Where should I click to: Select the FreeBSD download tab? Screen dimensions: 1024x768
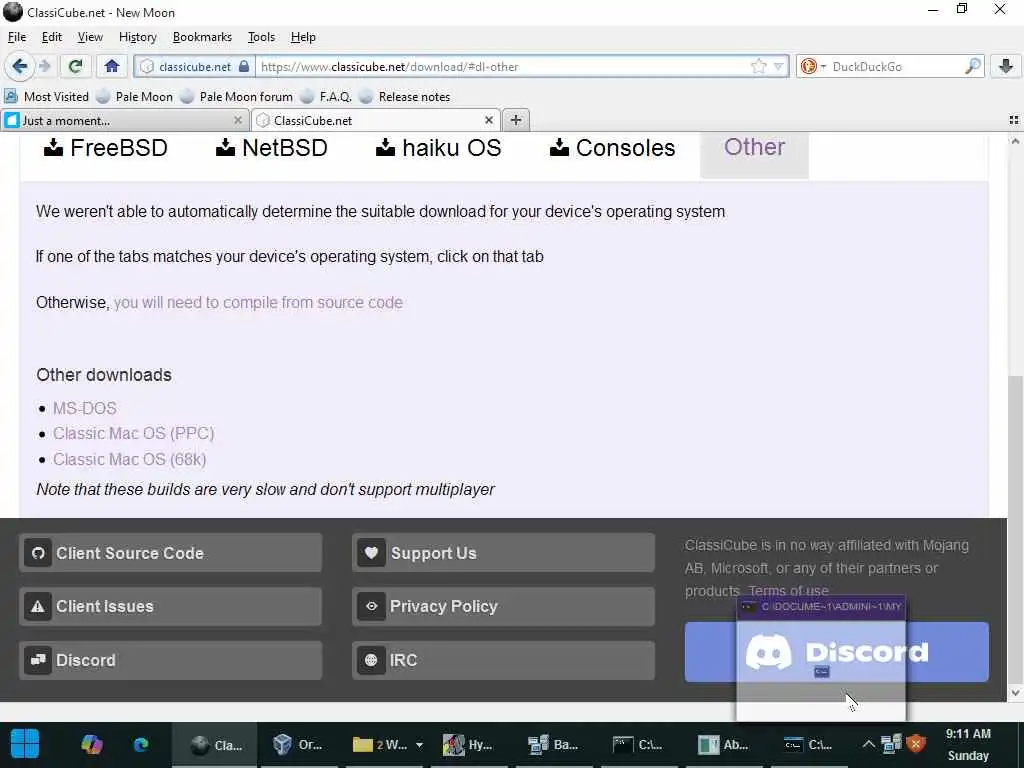click(x=106, y=148)
